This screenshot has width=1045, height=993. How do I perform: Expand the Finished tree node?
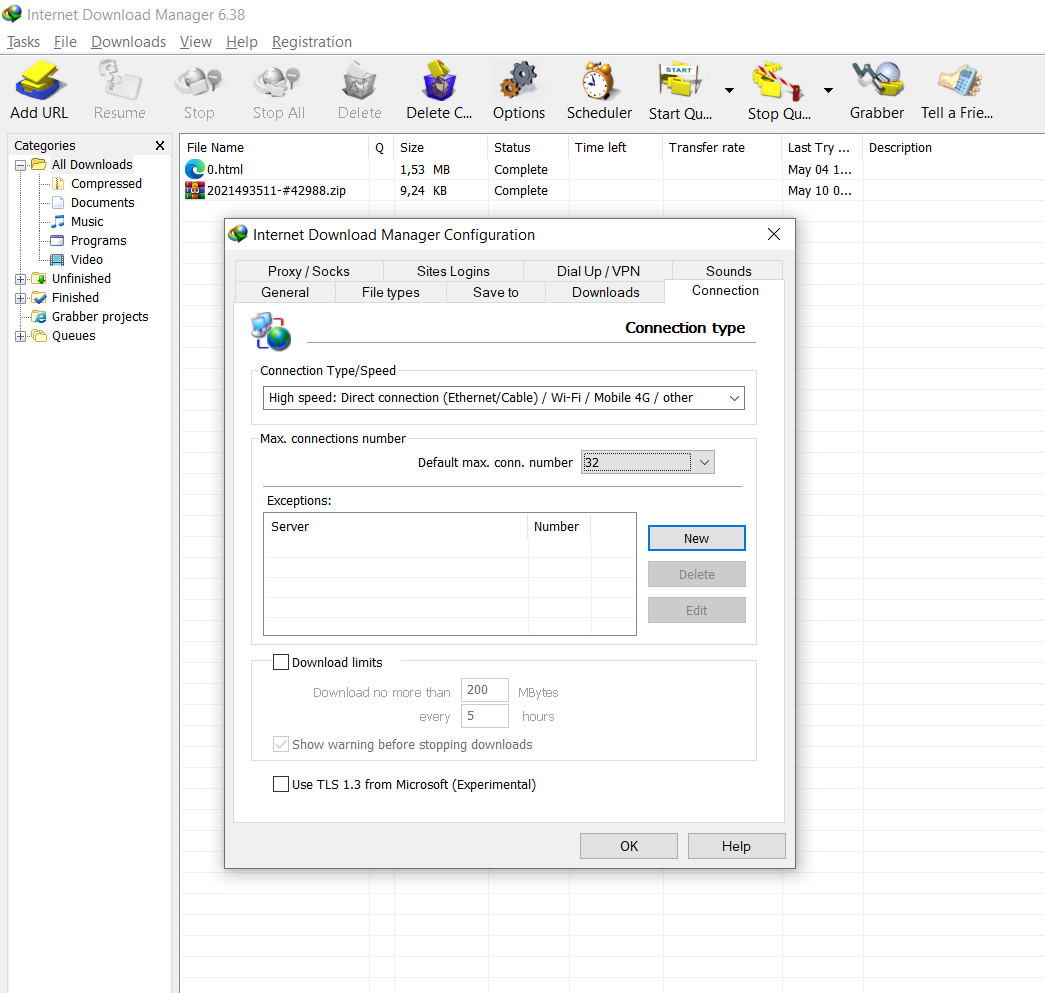click(21, 298)
